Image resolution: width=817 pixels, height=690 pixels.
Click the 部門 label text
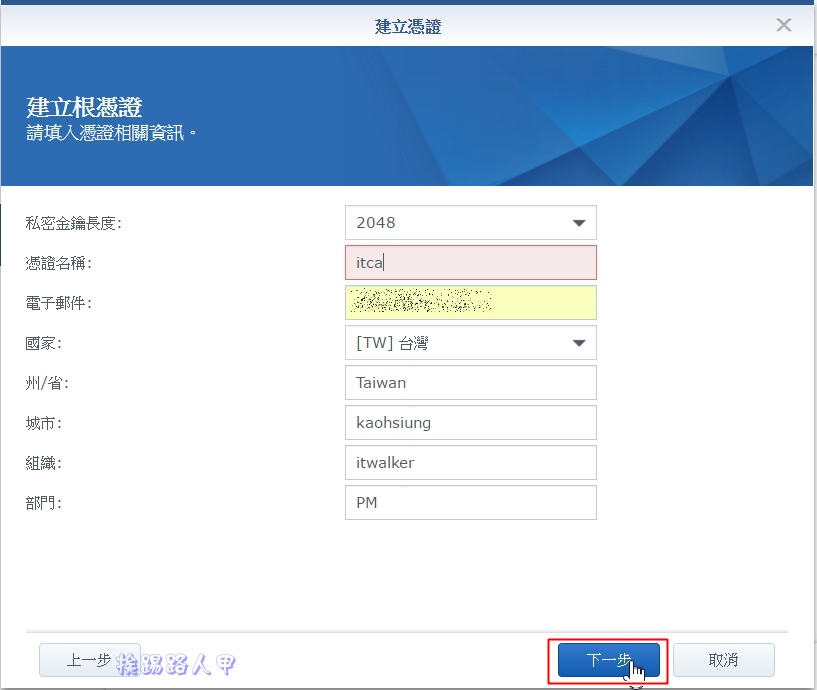tap(43, 503)
